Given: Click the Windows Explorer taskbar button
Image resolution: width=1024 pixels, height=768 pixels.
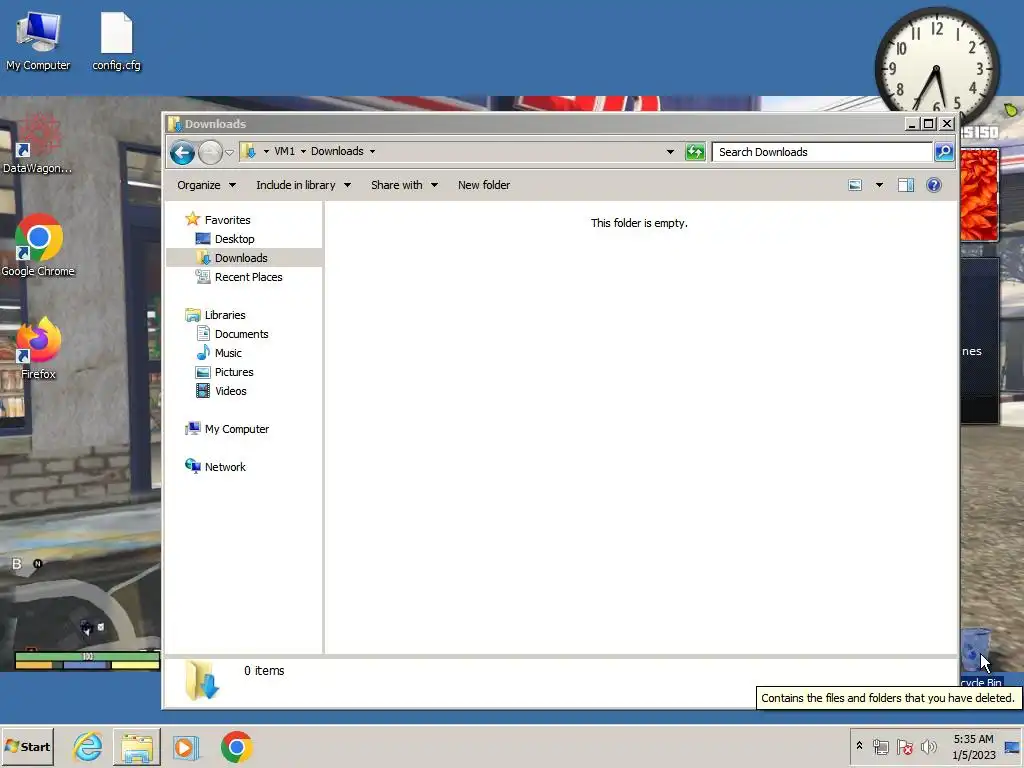Looking at the screenshot, I should pyautogui.click(x=136, y=747).
